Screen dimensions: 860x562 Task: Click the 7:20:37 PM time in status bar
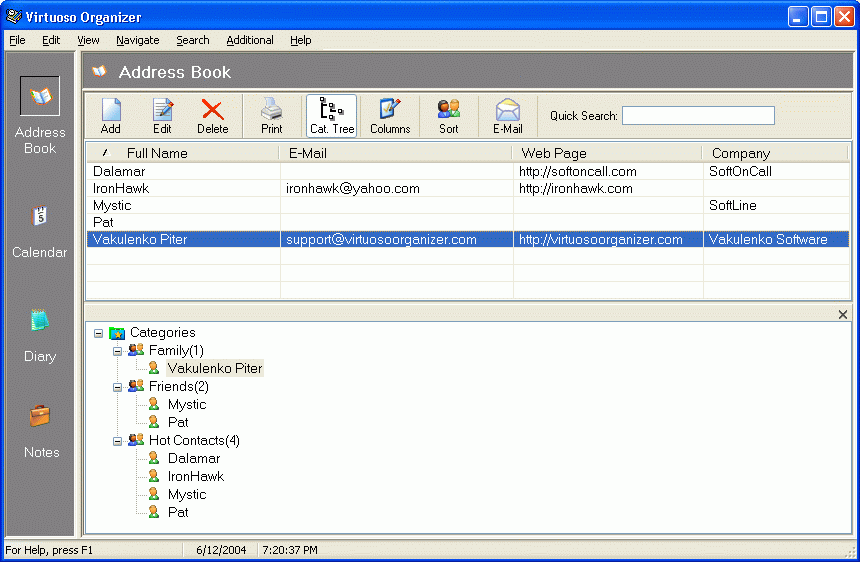(290, 550)
